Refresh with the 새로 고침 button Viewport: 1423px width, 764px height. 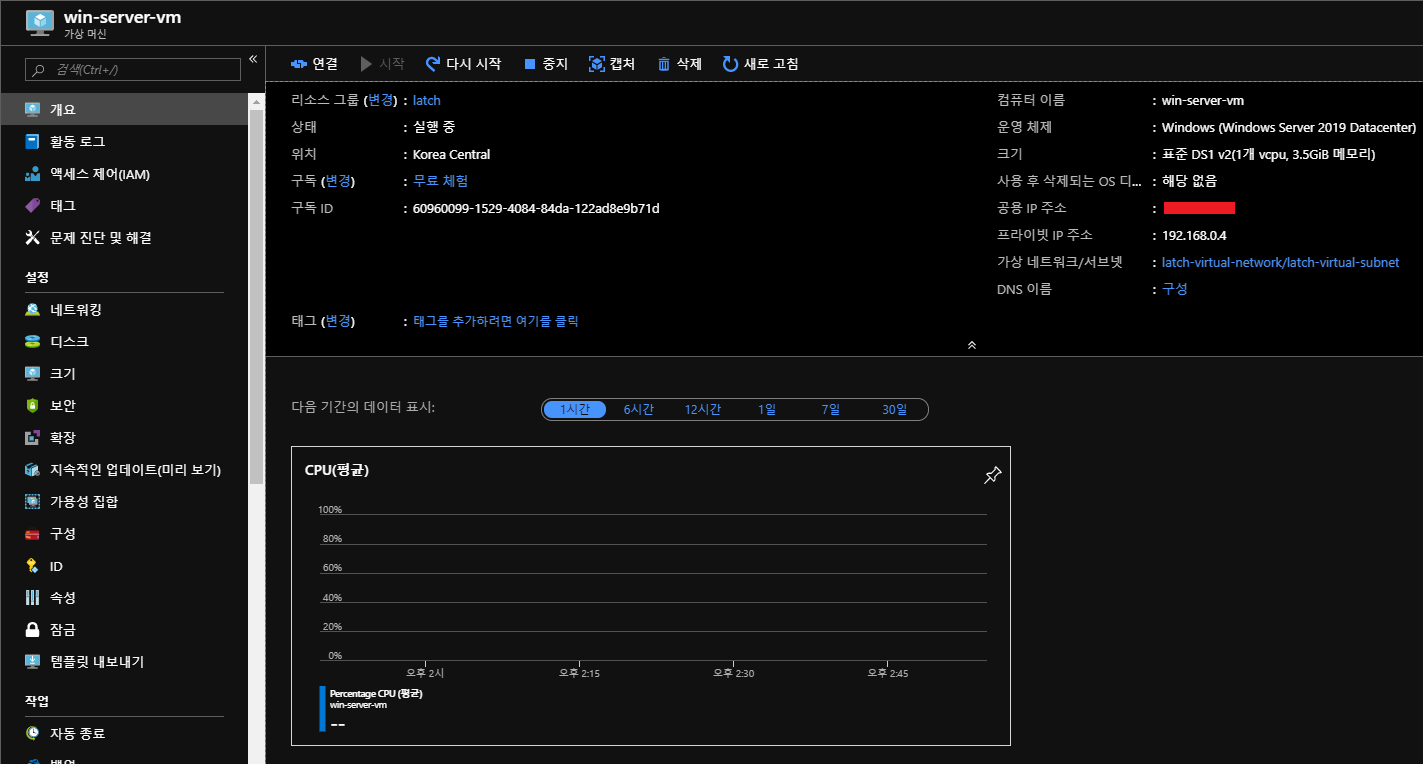(760, 64)
